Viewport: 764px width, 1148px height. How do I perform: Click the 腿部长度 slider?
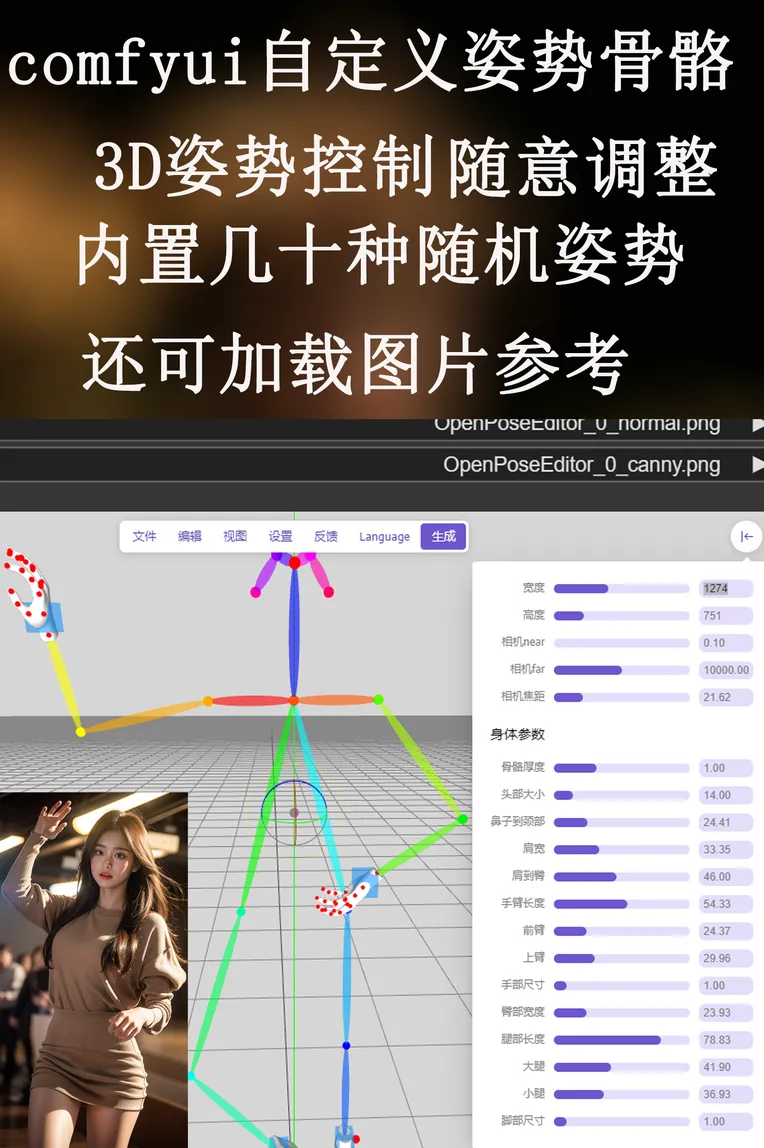[621, 1040]
